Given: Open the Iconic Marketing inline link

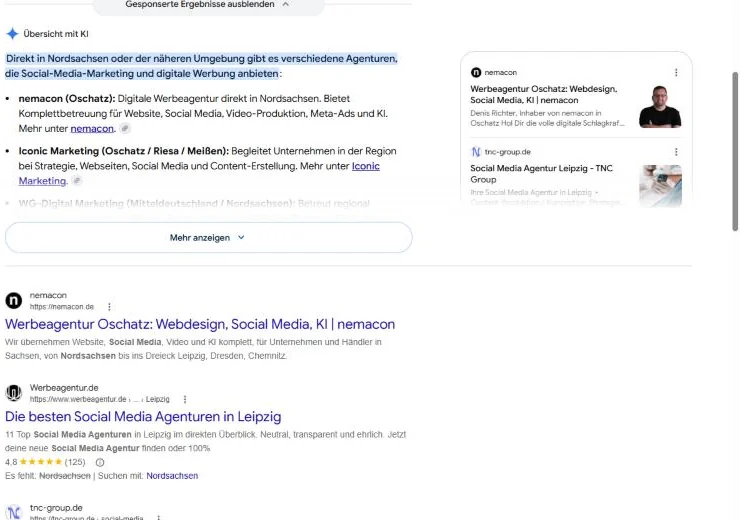Looking at the screenshot, I should [366, 166].
